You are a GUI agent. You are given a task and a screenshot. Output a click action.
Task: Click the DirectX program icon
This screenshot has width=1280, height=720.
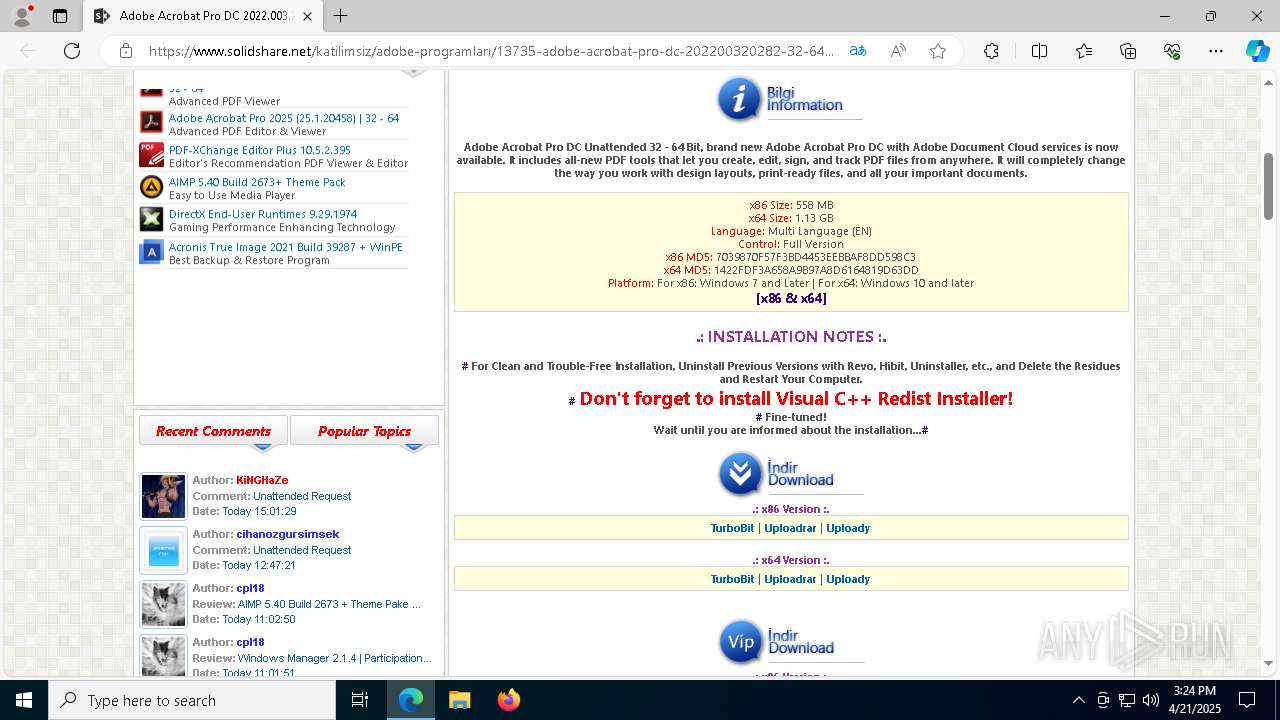(x=151, y=219)
